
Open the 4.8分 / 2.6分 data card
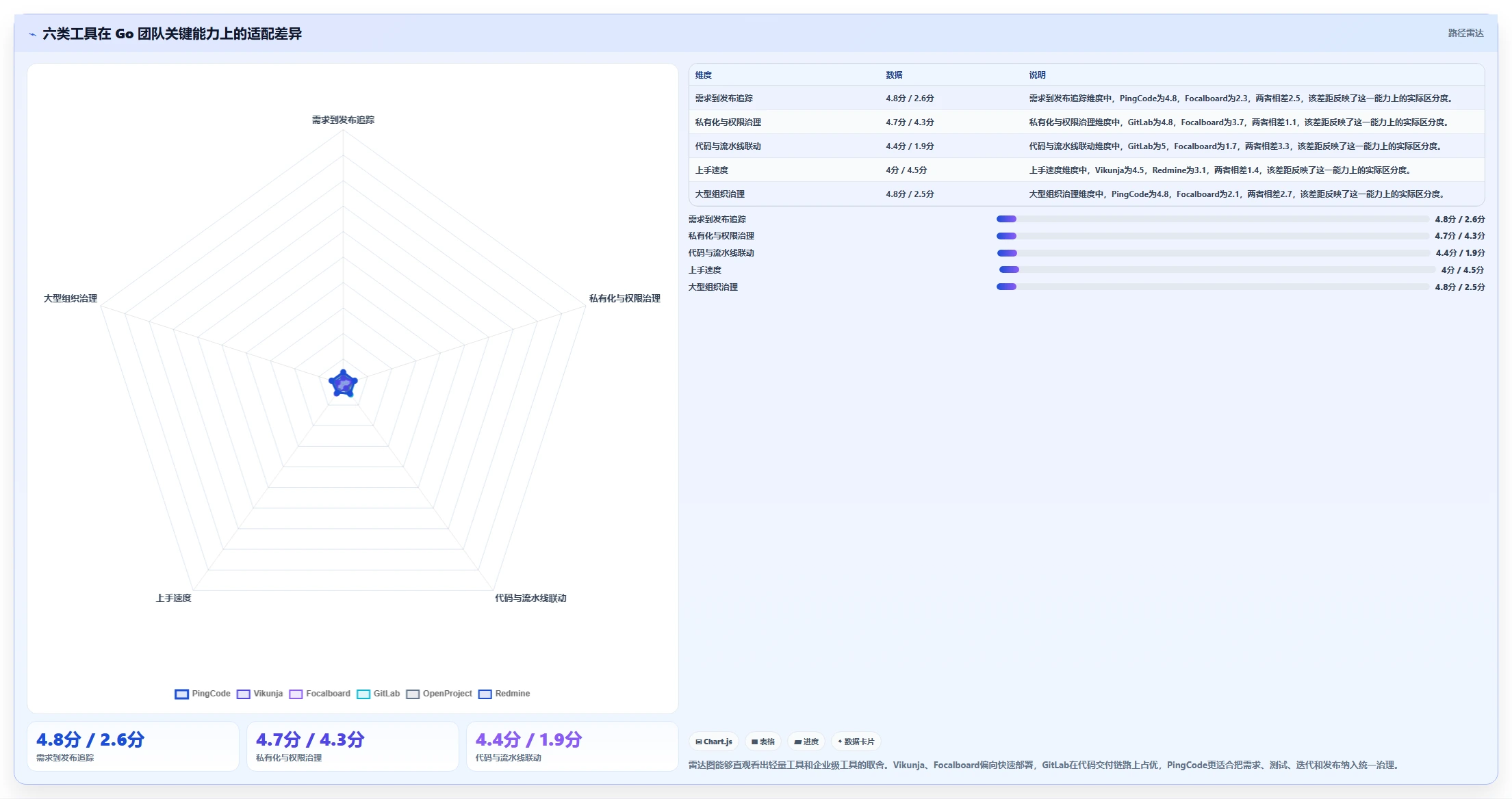tap(133, 746)
